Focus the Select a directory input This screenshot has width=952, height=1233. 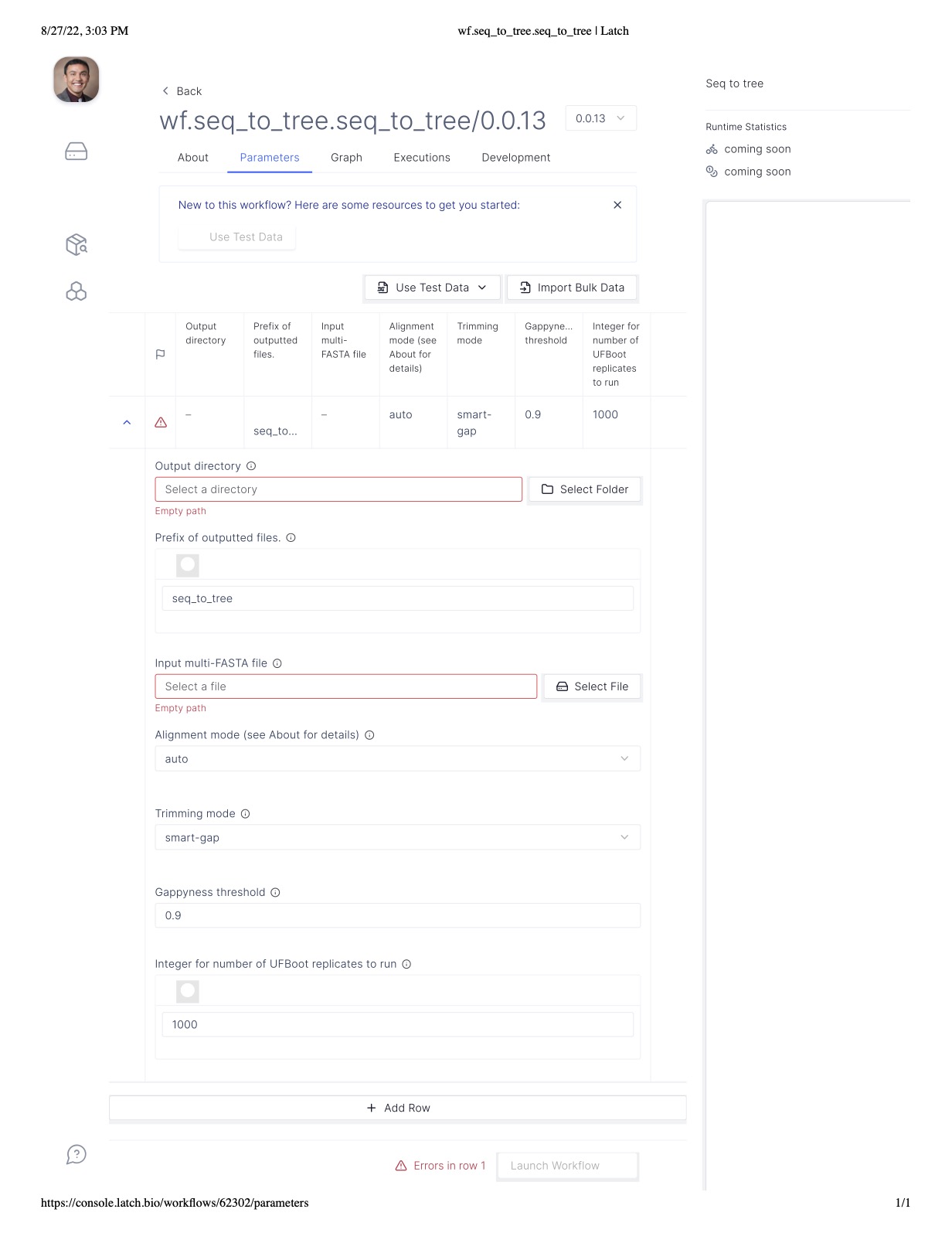coord(338,489)
